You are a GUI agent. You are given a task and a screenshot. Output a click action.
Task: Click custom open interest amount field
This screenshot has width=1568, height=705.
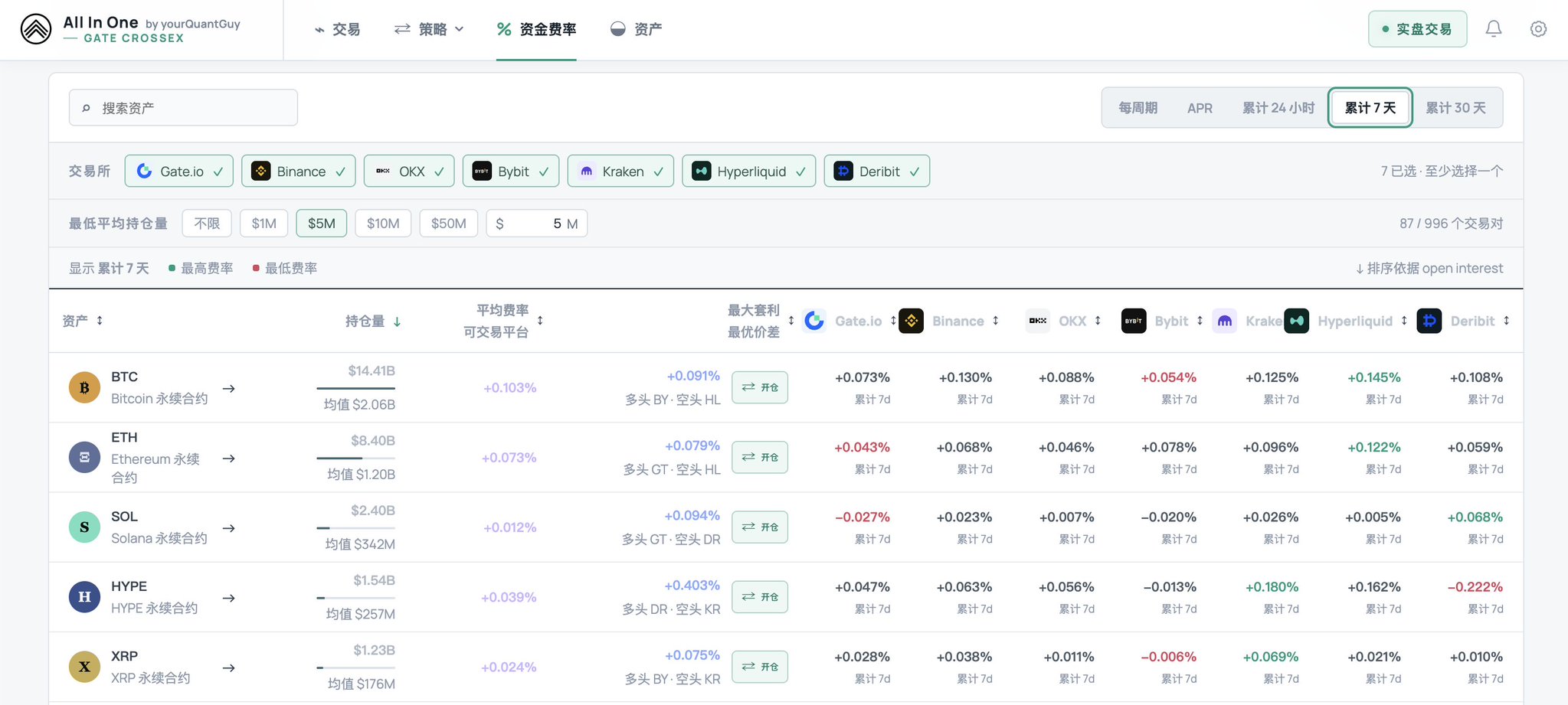click(537, 224)
